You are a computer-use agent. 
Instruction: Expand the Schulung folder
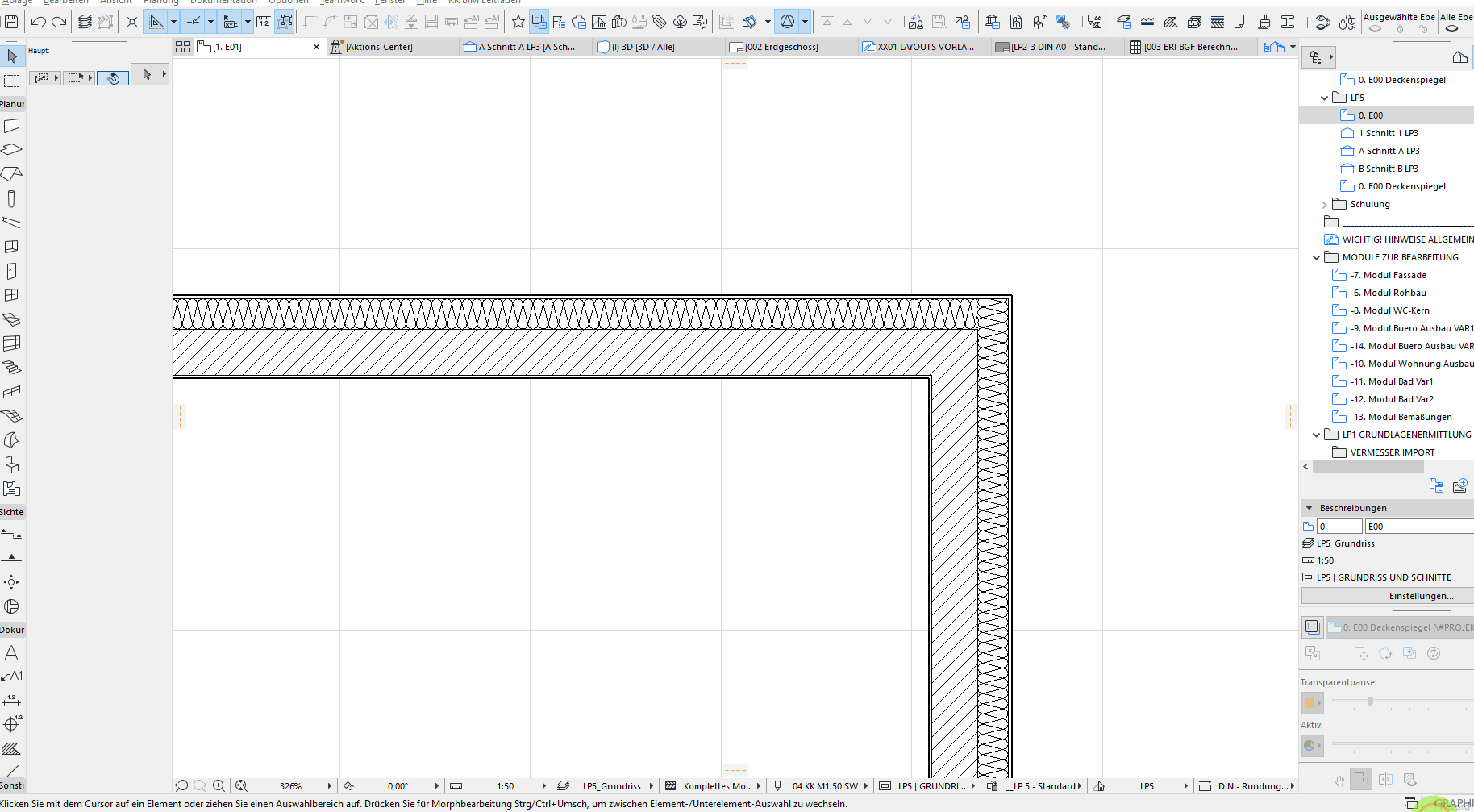click(x=1325, y=205)
